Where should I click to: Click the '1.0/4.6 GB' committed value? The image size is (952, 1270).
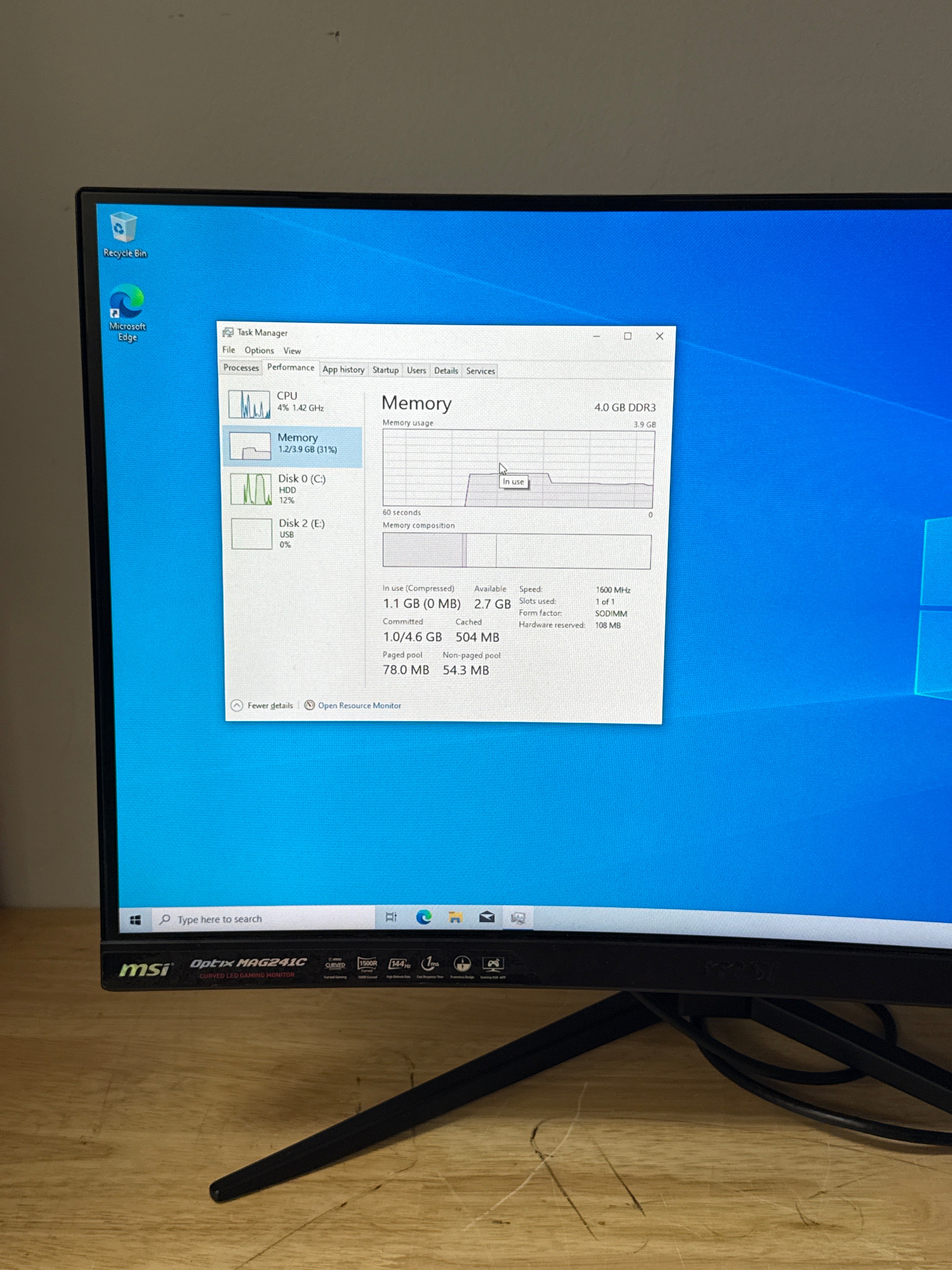(413, 637)
